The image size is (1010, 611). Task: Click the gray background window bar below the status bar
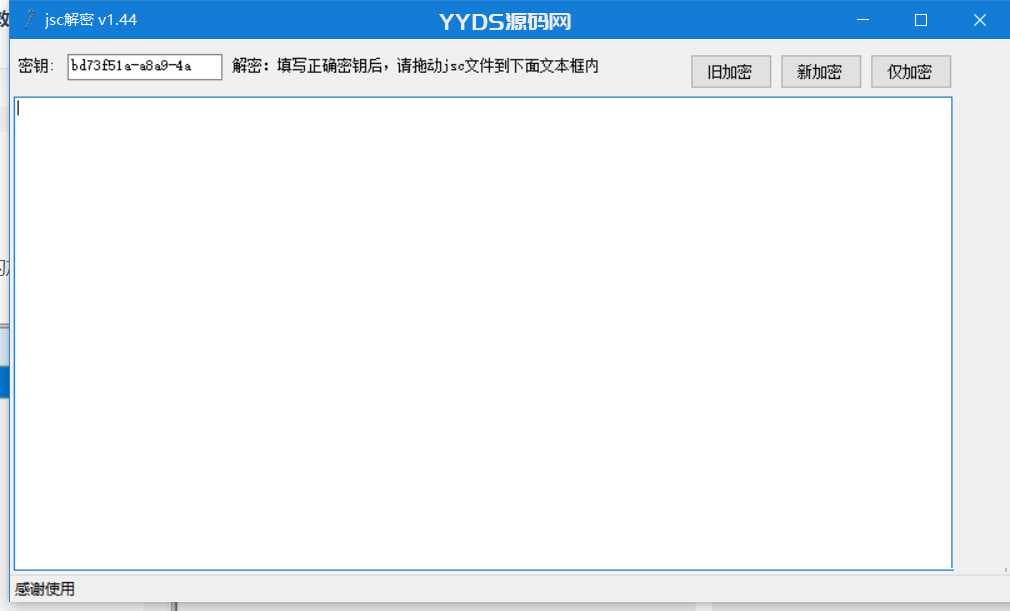point(419,607)
